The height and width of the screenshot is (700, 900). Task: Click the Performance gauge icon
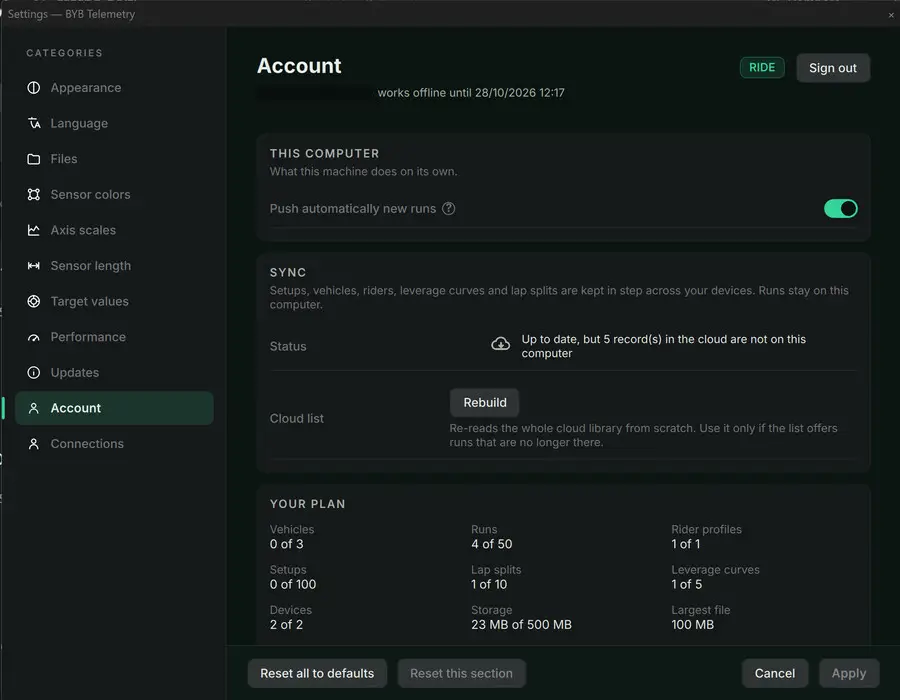34,337
